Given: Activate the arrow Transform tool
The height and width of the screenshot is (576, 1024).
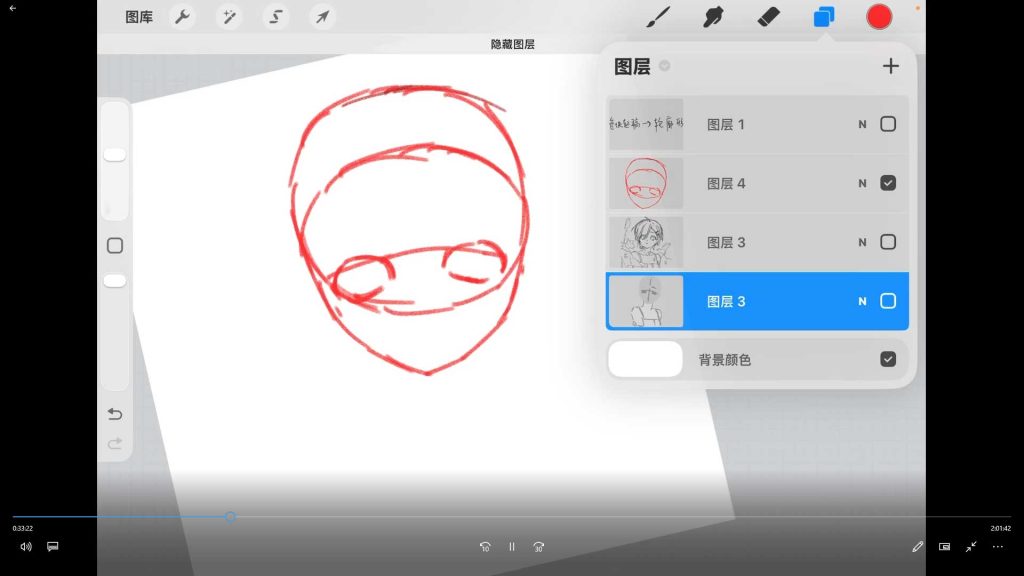Looking at the screenshot, I should point(323,17).
